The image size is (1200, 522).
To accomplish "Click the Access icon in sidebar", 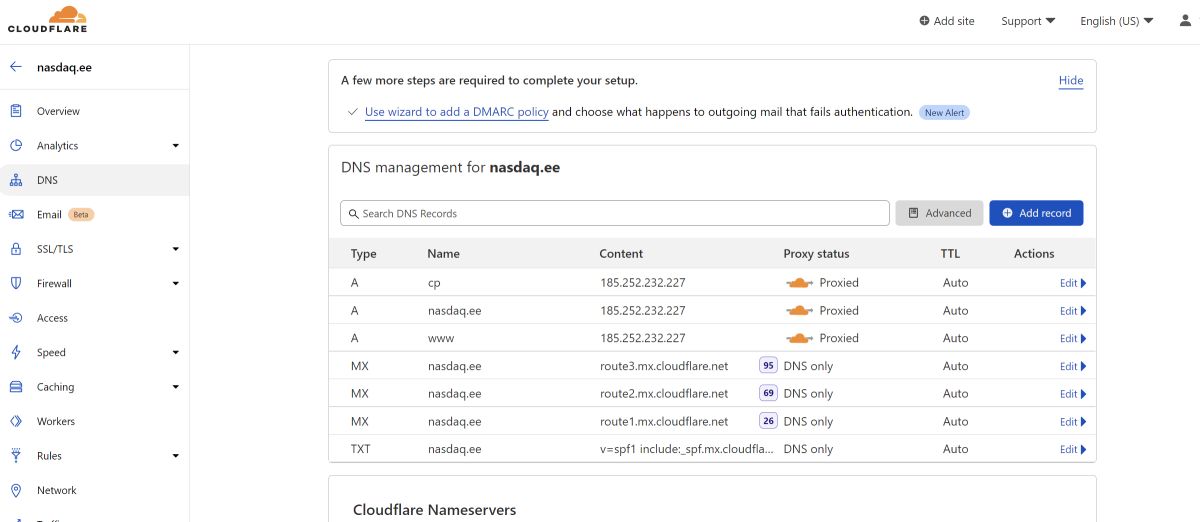I will (16, 318).
